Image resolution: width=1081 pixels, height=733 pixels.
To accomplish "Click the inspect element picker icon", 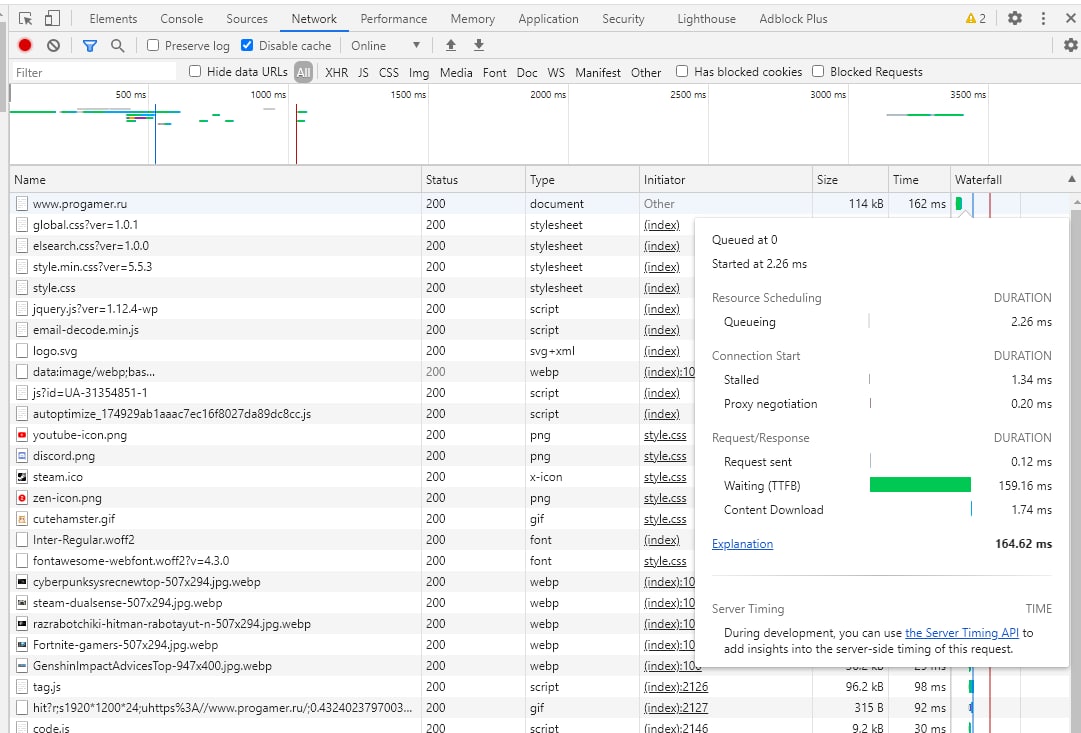I will pyautogui.click(x=26, y=18).
